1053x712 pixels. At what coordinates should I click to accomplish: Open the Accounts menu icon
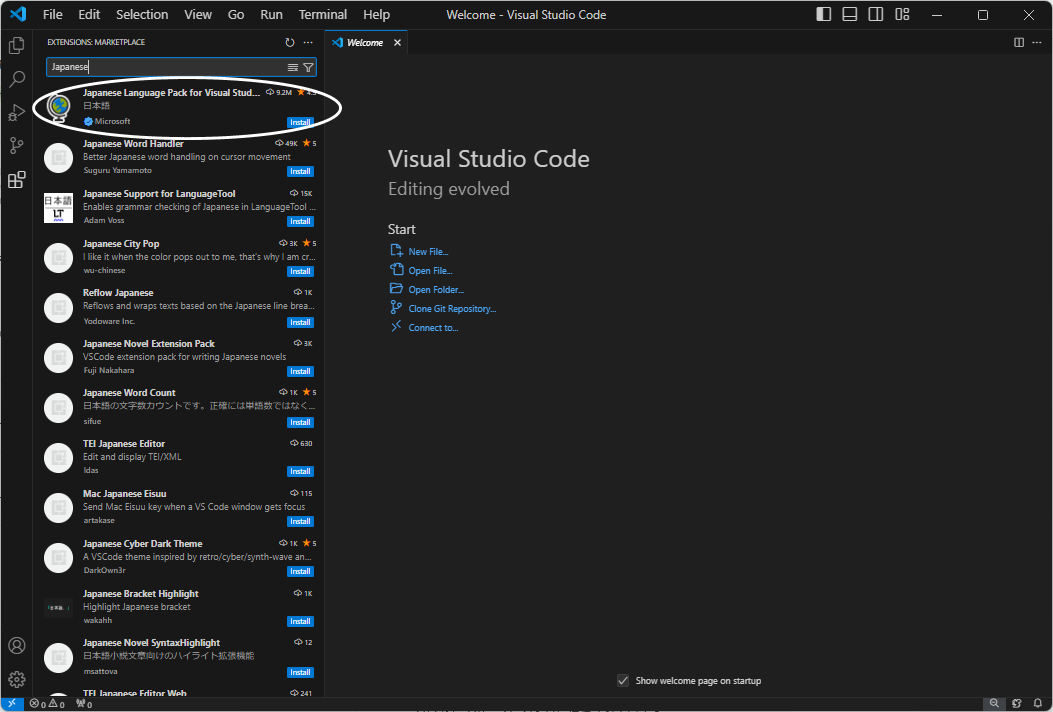pos(17,646)
